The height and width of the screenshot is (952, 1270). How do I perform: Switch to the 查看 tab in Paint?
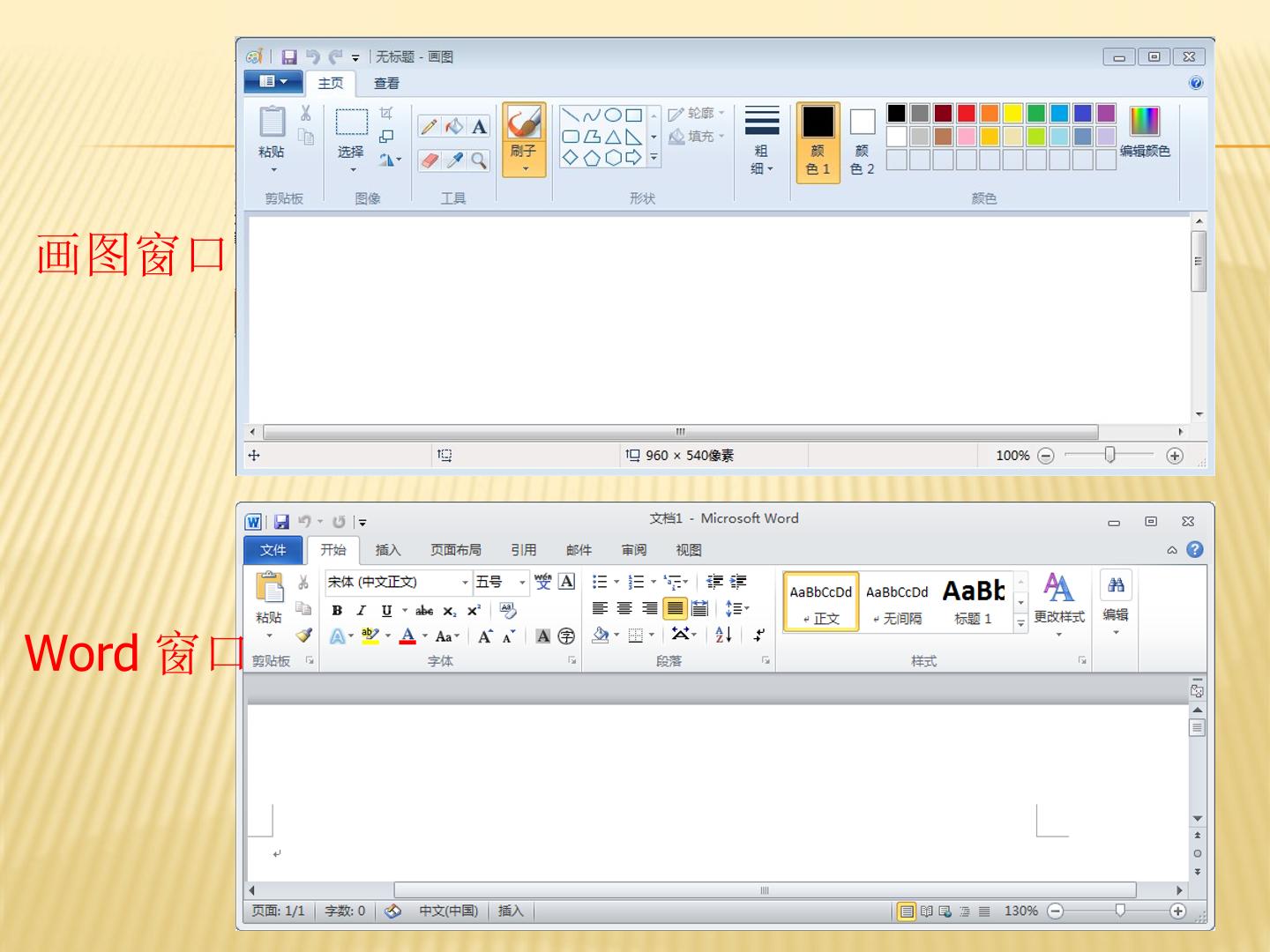(x=386, y=83)
